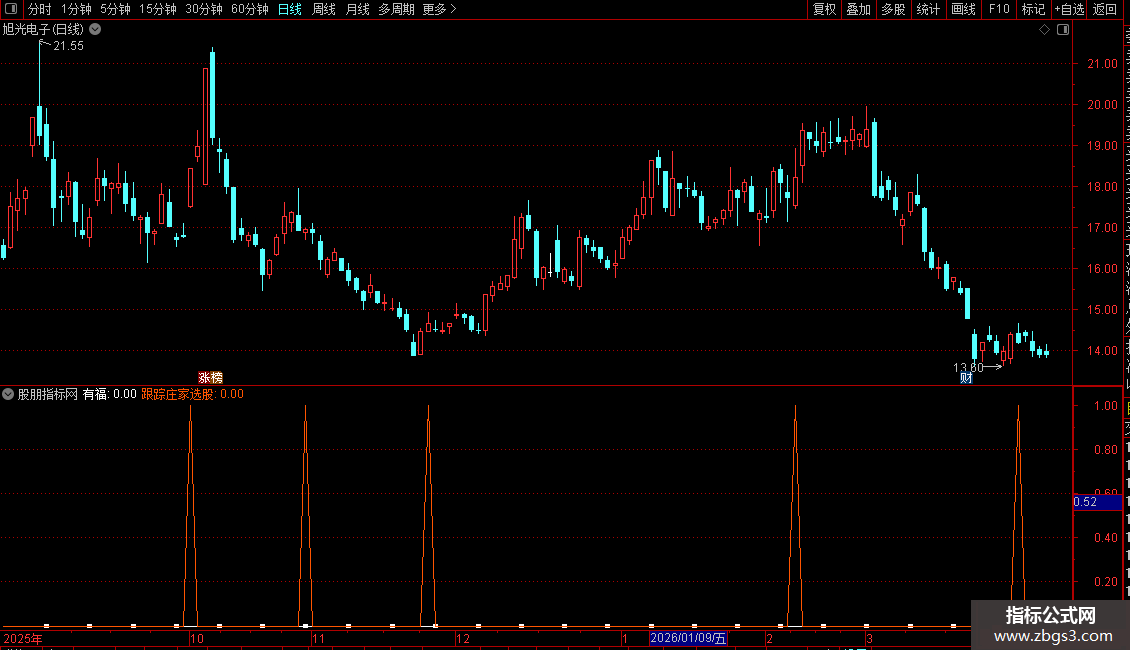Click 跟踪庄家选股: 0.00 indicator label

(x=192, y=394)
